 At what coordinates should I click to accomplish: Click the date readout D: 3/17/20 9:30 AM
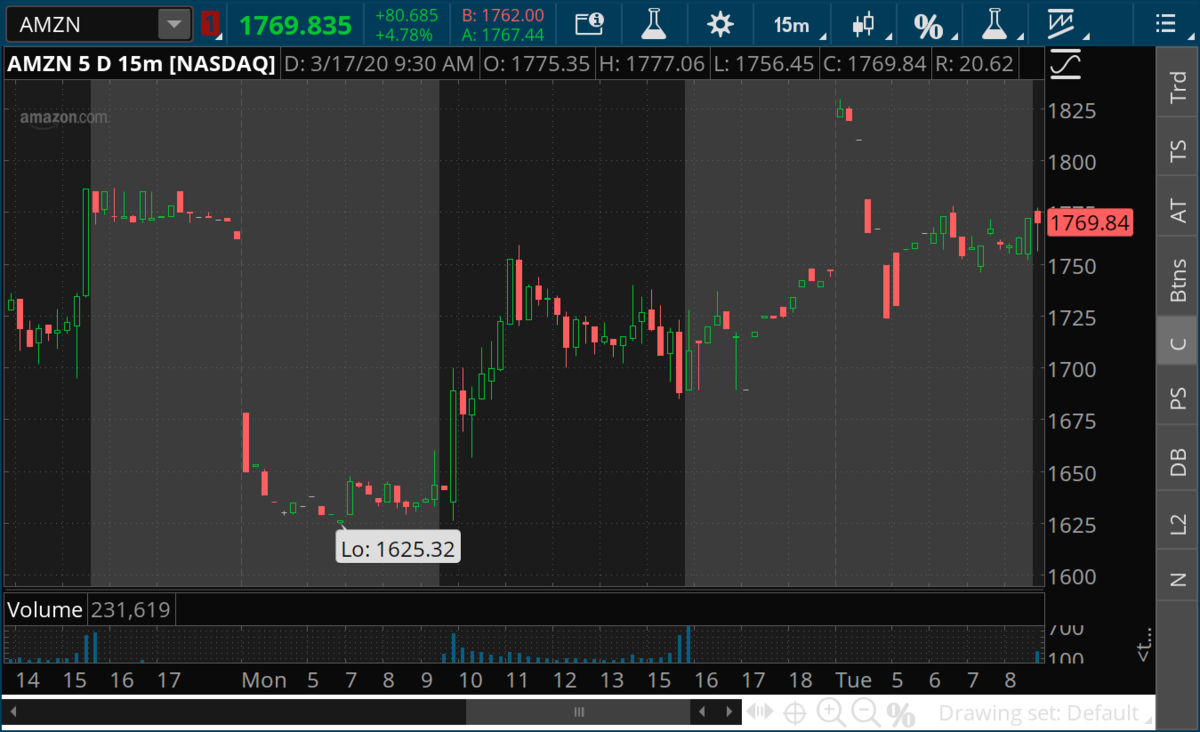[x=379, y=65]
